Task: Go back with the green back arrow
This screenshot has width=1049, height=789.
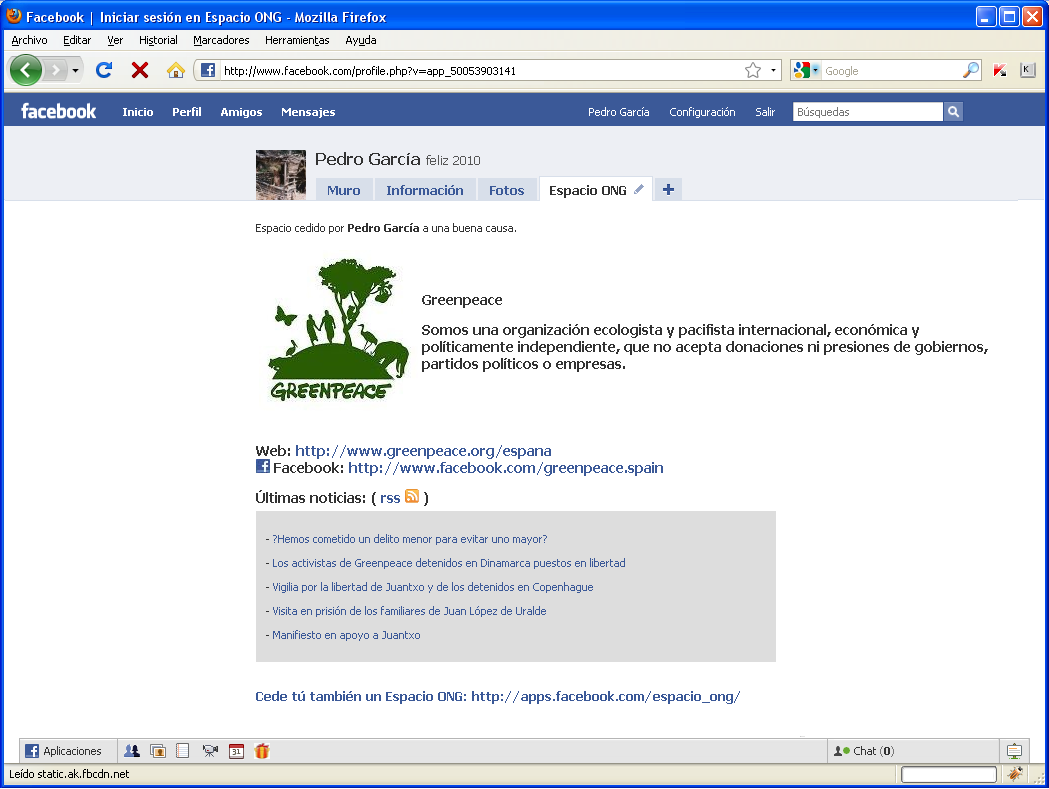Action: [25, 70]
